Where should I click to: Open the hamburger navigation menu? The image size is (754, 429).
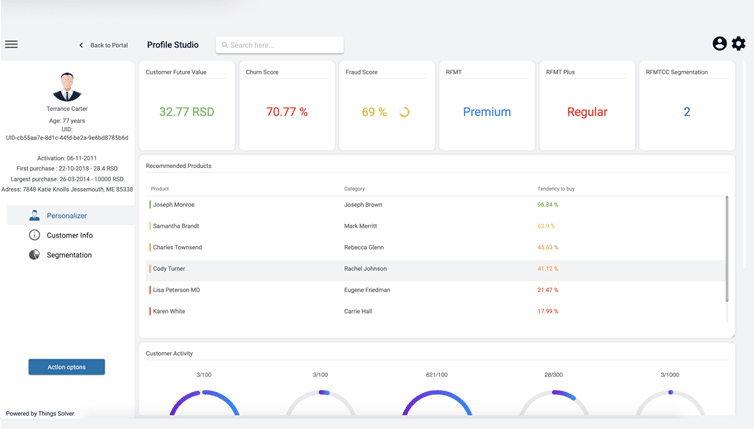12,44
